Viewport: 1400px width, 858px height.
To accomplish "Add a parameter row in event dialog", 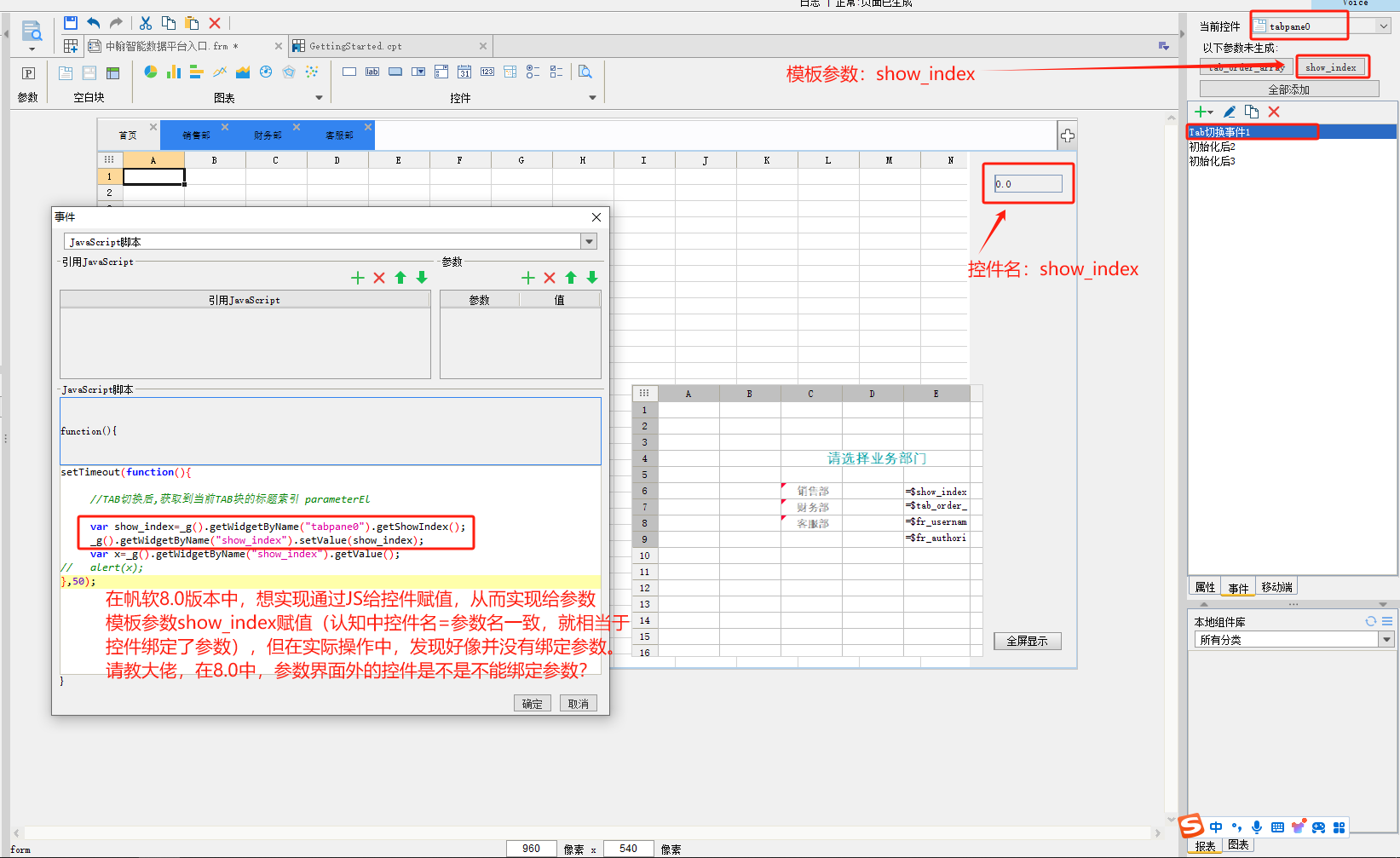I will 528,278.
